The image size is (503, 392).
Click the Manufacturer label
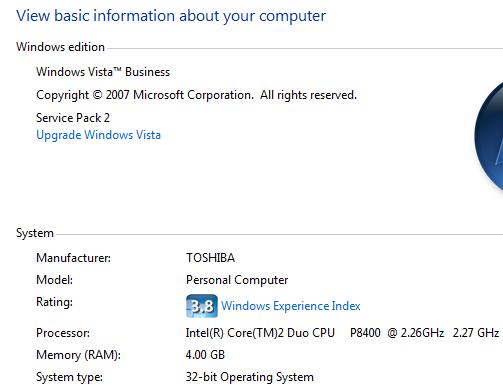[73, 258]
